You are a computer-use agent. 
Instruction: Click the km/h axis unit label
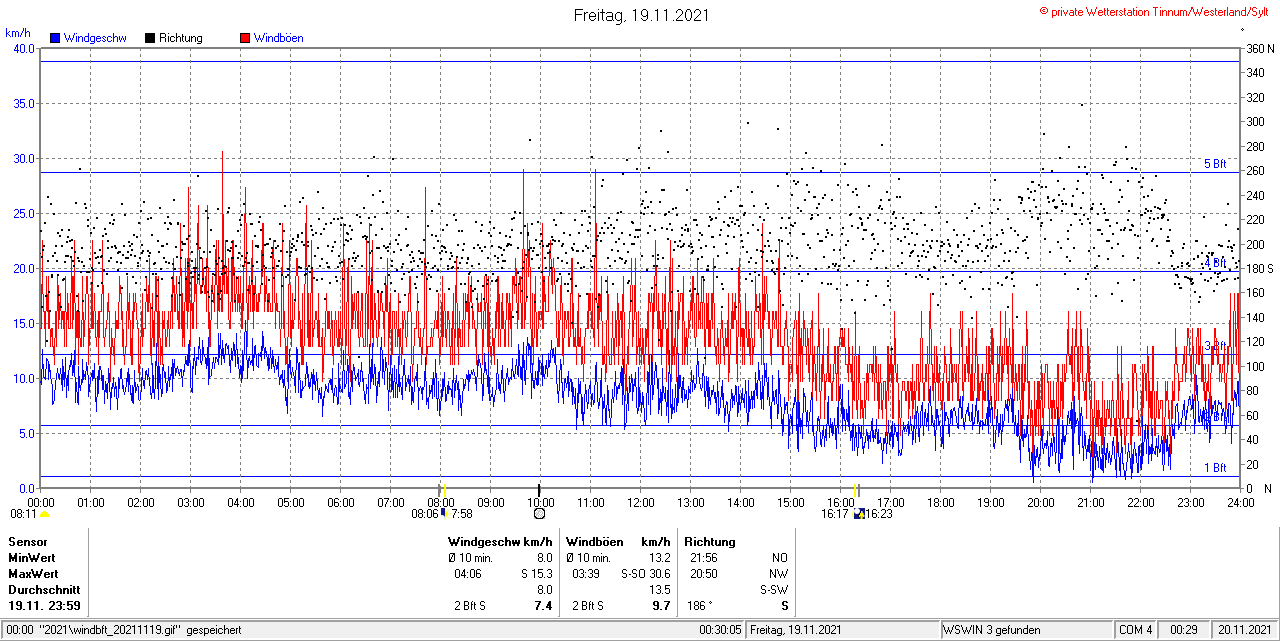coord(16,33)
